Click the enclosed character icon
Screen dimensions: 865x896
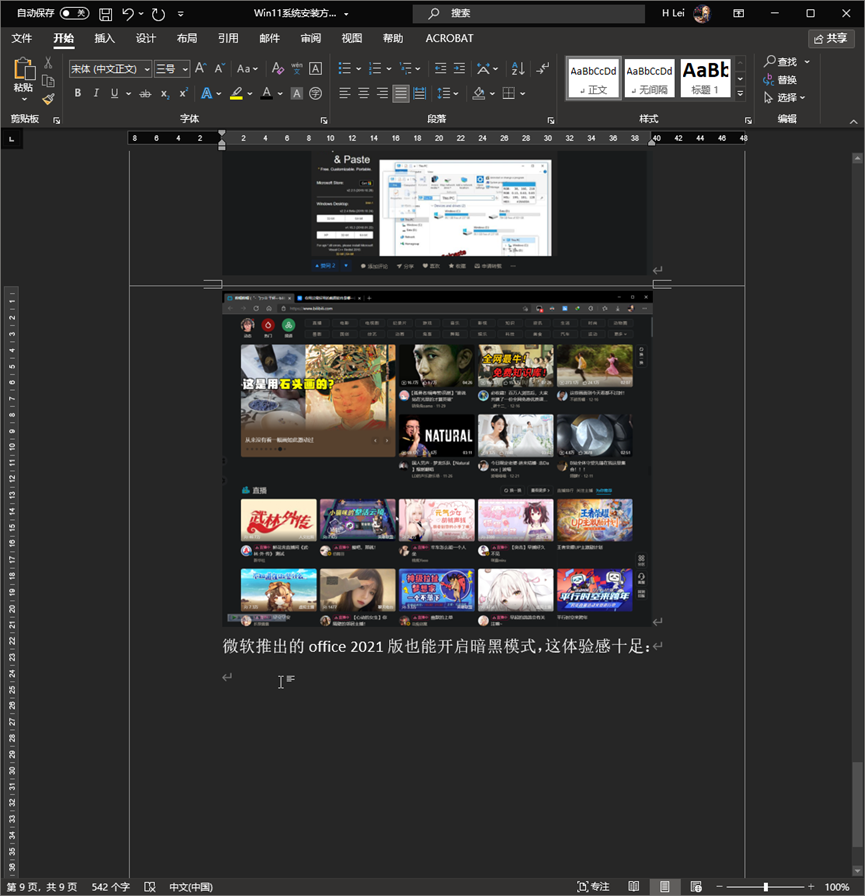point(315,93)
